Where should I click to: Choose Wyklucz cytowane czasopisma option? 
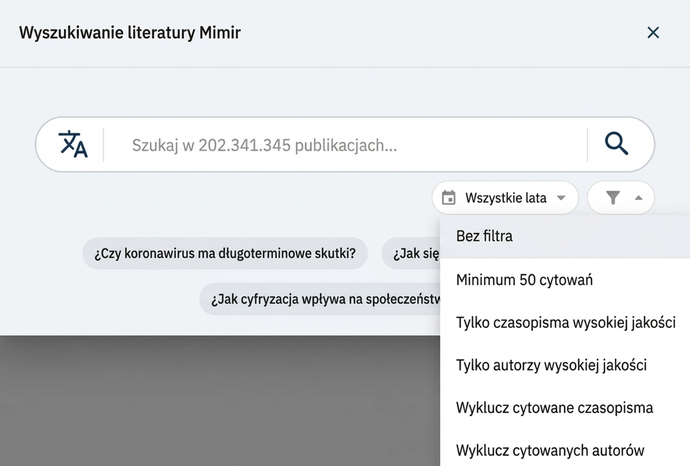tap(565, 408)
